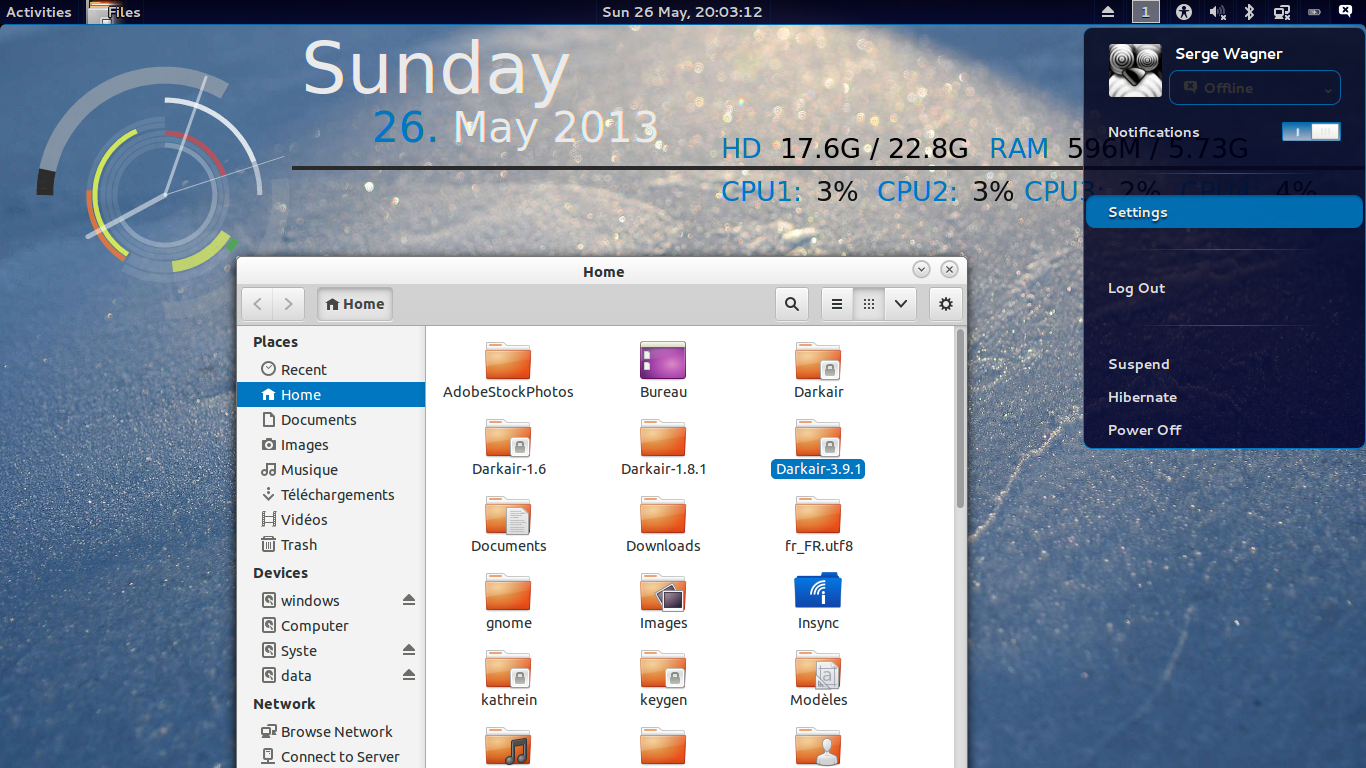Select Connect to Server in sidebar
This screenshot has width=1366, height=768.
coord(331,756)
